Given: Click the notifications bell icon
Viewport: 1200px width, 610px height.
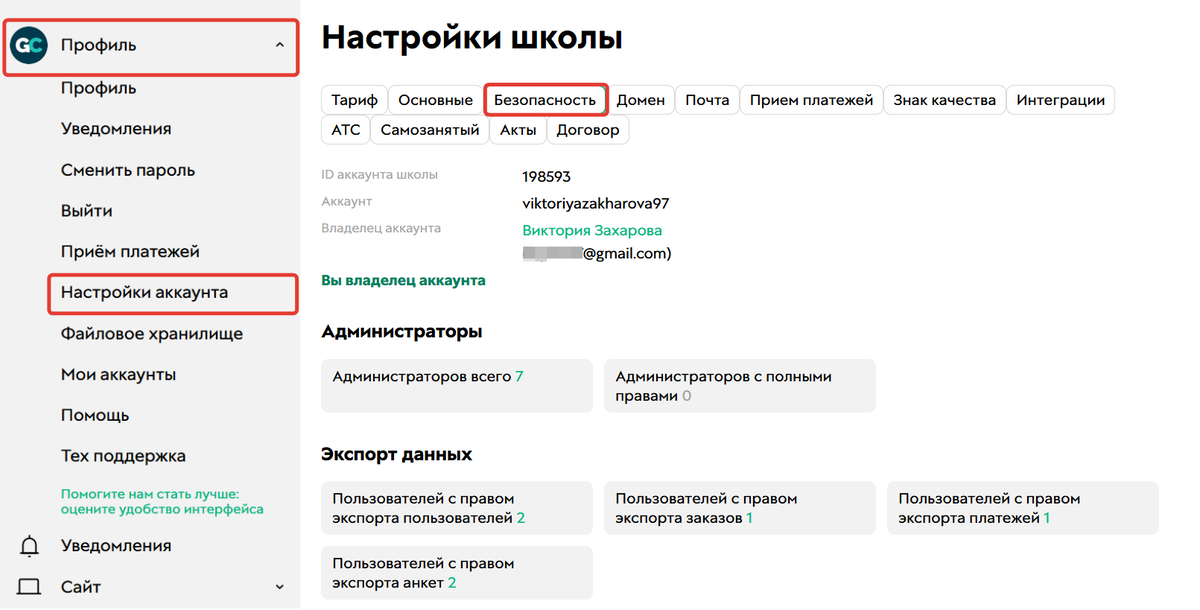Looking at the screenshot, I should click(x=30, y=546).
